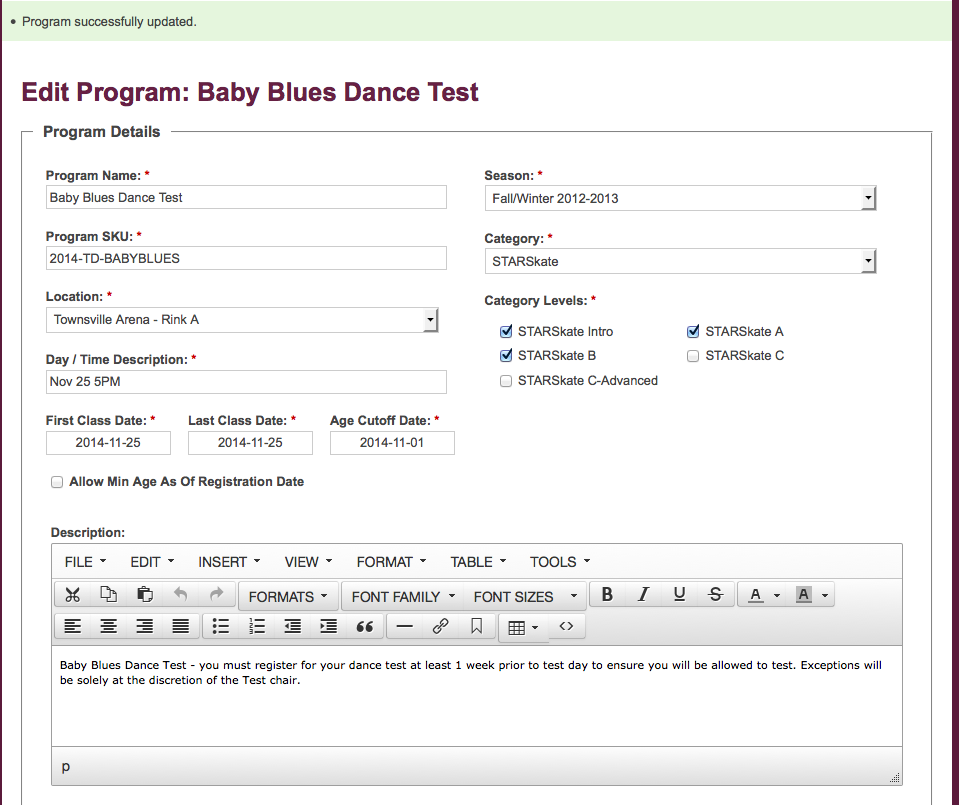Apply the background highlight color

tap(804, 595)
